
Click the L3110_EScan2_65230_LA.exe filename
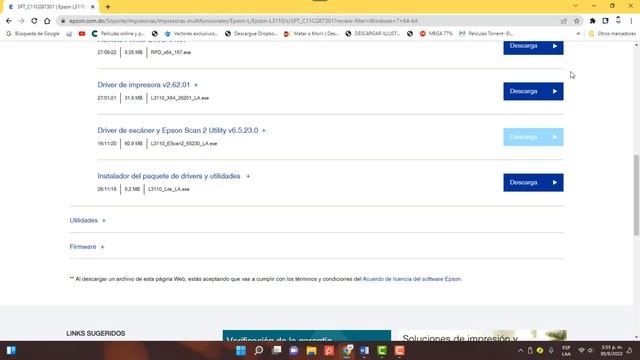pyautogui.click(x=184, y=144)
